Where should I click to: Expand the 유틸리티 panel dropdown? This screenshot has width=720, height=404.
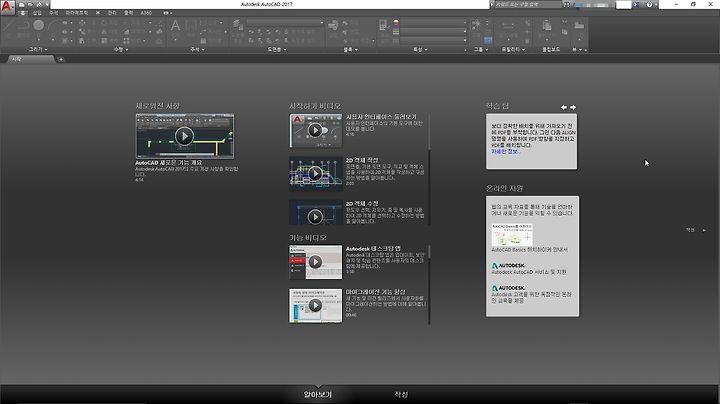[513, 49]
